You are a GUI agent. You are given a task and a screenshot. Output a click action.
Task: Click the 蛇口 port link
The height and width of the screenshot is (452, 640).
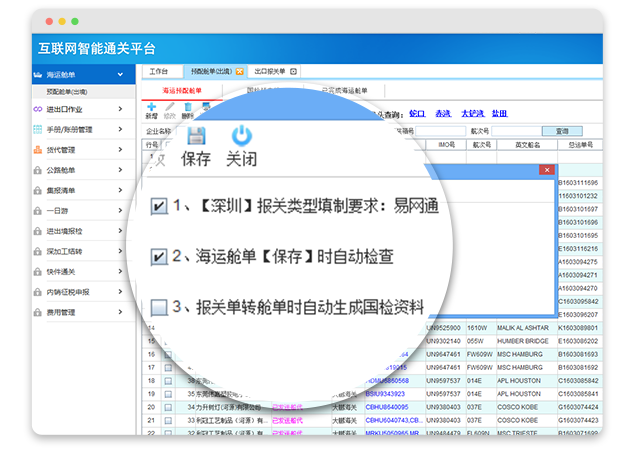coord(417,114)
